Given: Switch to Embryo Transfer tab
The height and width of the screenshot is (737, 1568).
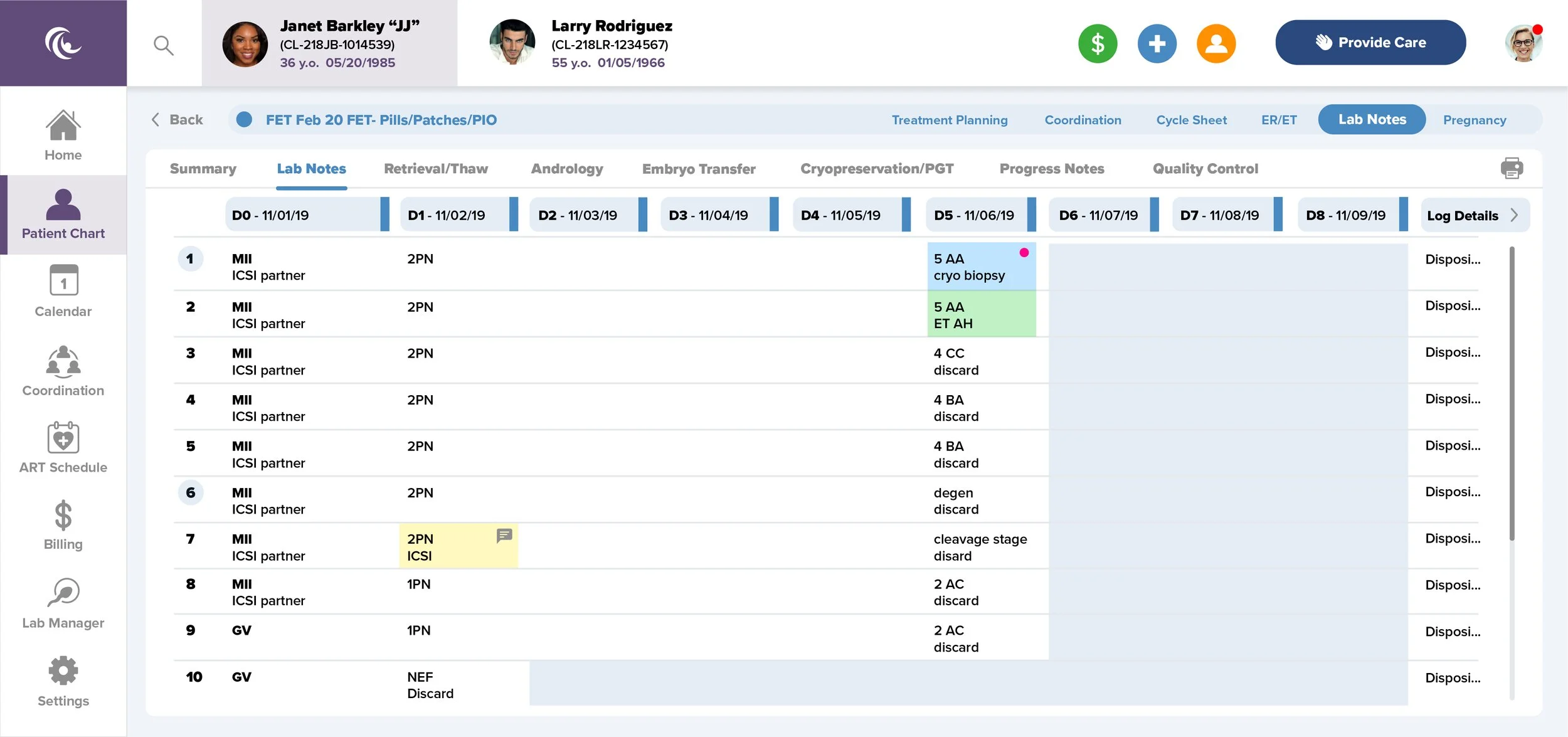Looking at the screenshot, I should [x=698, y=169].
